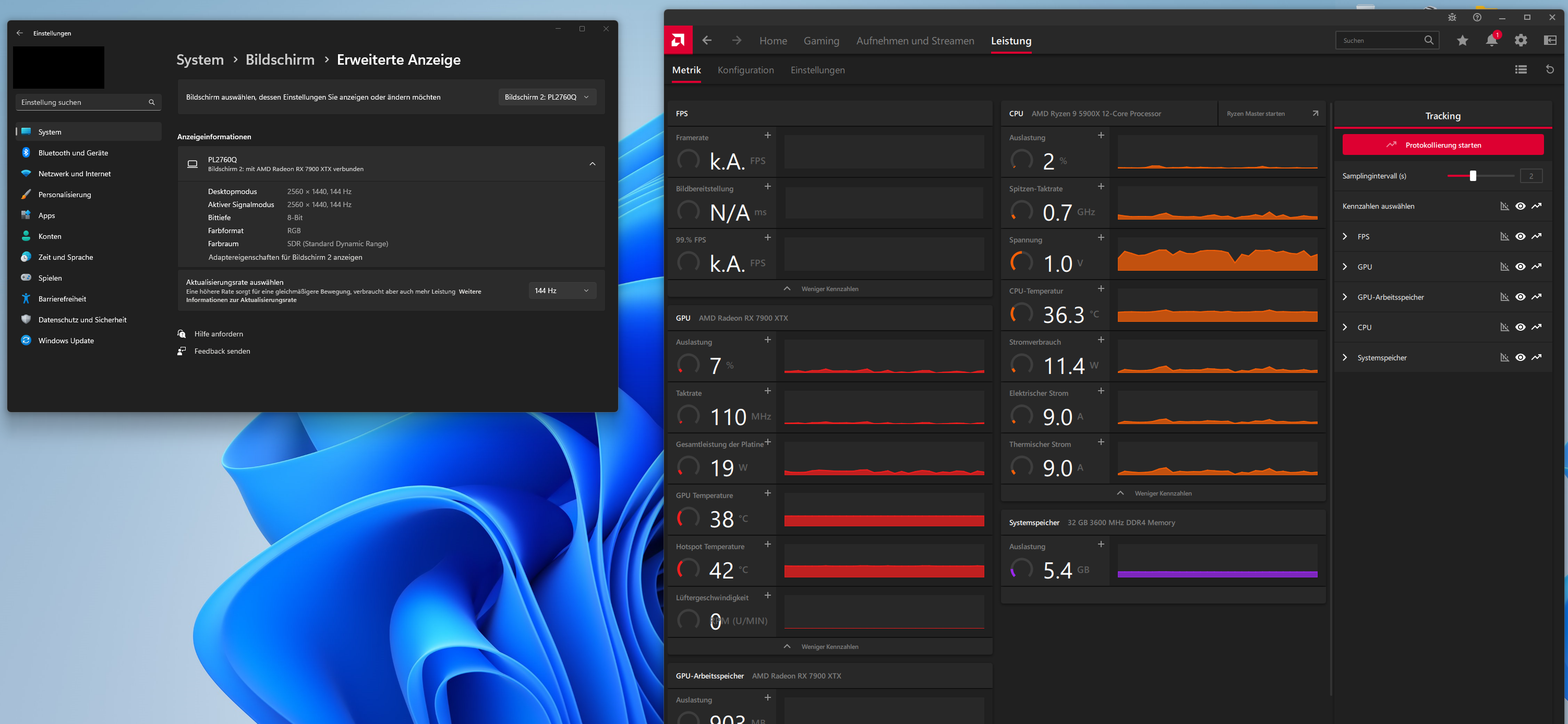This screenshot has width=1568, height=724.
Task: Expand the CPU tracking category
Action: 1345,327
